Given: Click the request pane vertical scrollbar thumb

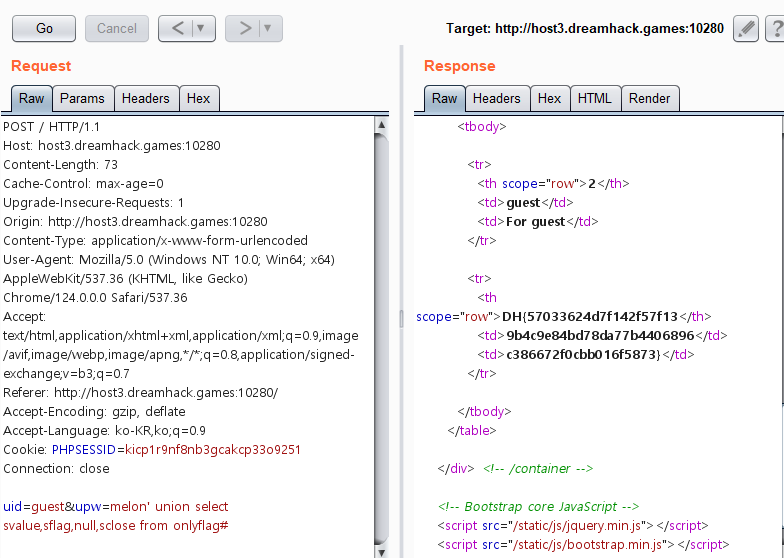Looking at the screenshot, I should 382,338.
